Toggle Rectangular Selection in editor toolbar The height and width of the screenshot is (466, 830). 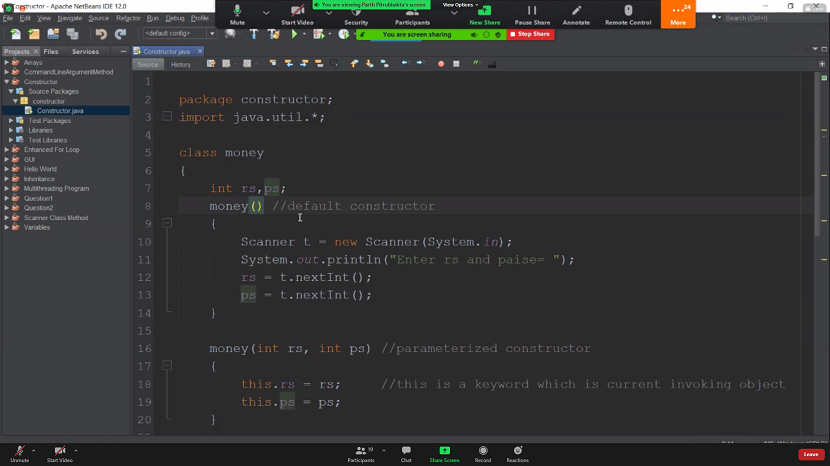coord(334,64)
